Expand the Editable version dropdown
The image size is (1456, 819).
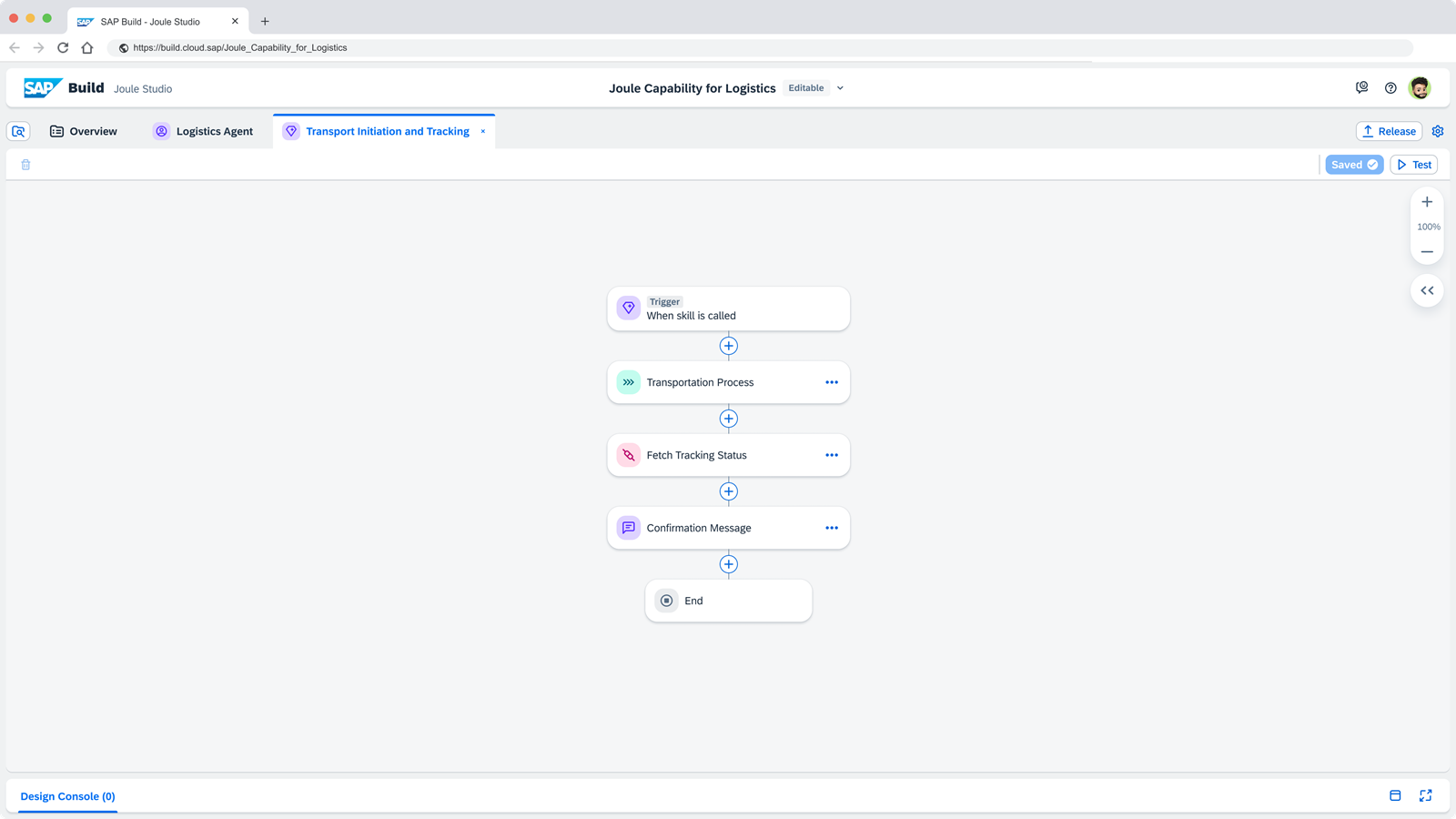pos(840,88)
